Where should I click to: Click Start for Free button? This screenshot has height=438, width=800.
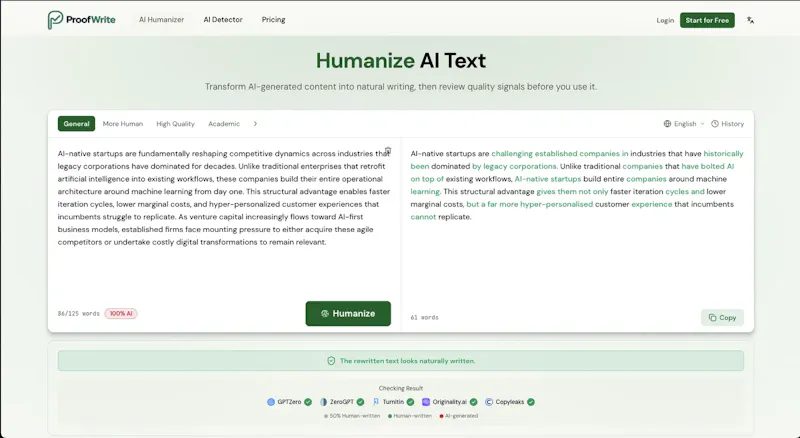707,20
